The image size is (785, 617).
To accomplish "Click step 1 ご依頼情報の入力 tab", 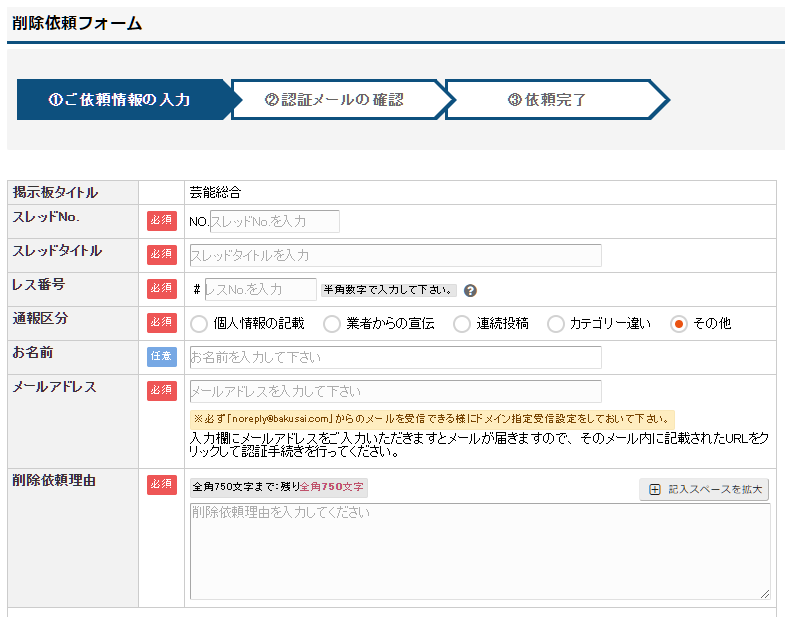I will pyautogui.click(x=120, y=100).
